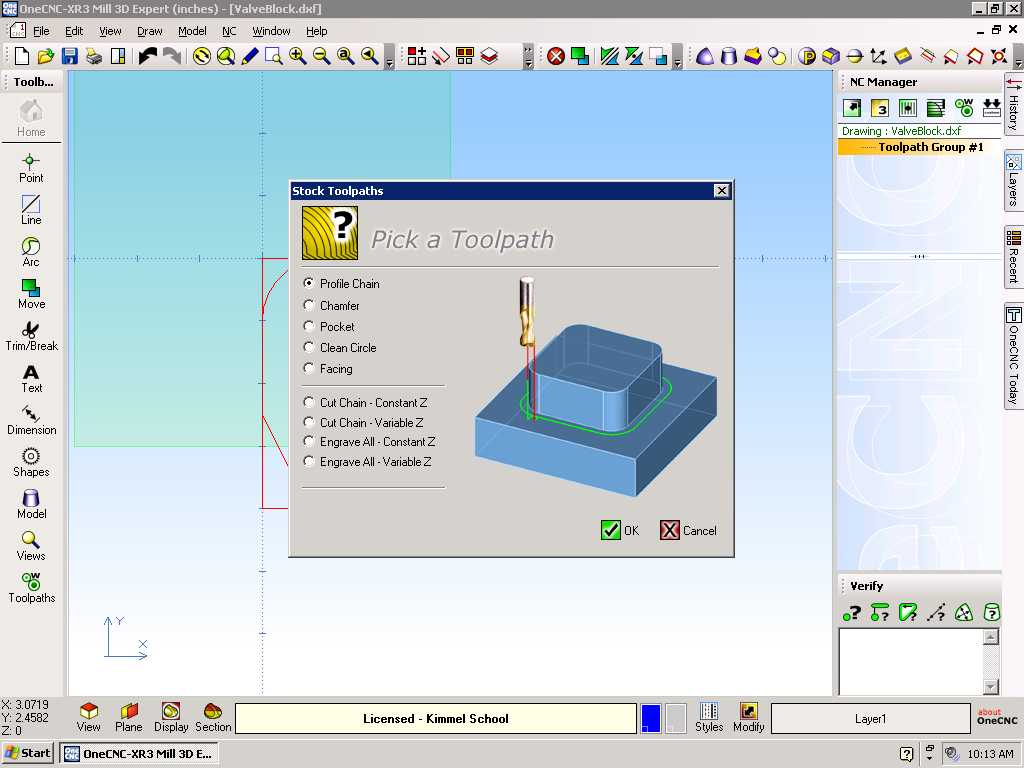1024x768 pixels.
Task: Open the Draw menu
Action: point(150,31)
